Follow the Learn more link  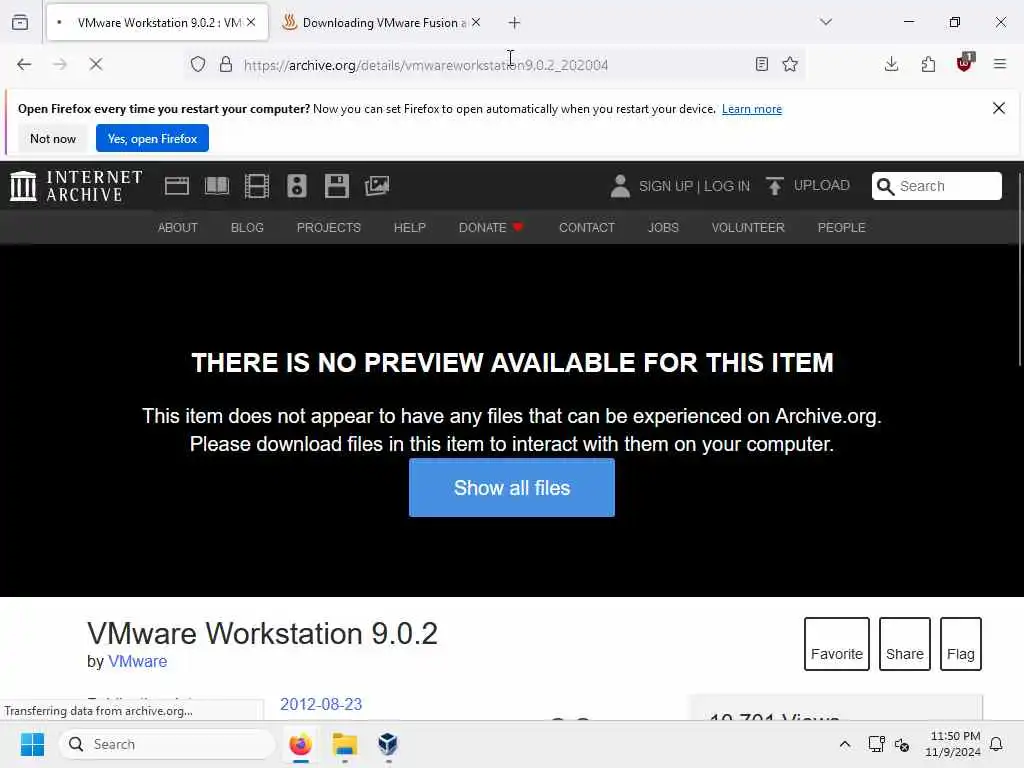pos(752,109)
